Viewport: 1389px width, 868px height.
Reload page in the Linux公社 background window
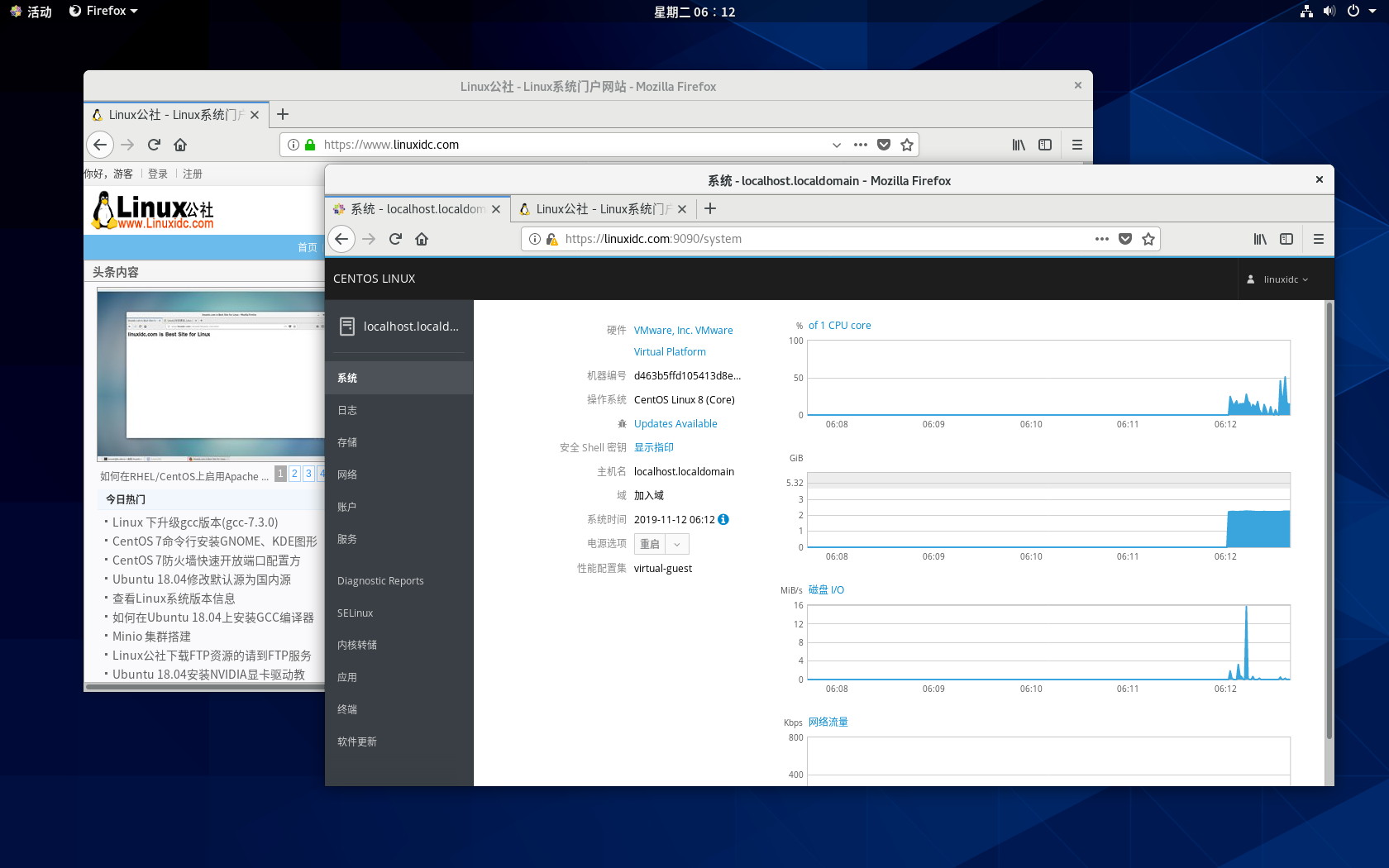tap(154, 145)
